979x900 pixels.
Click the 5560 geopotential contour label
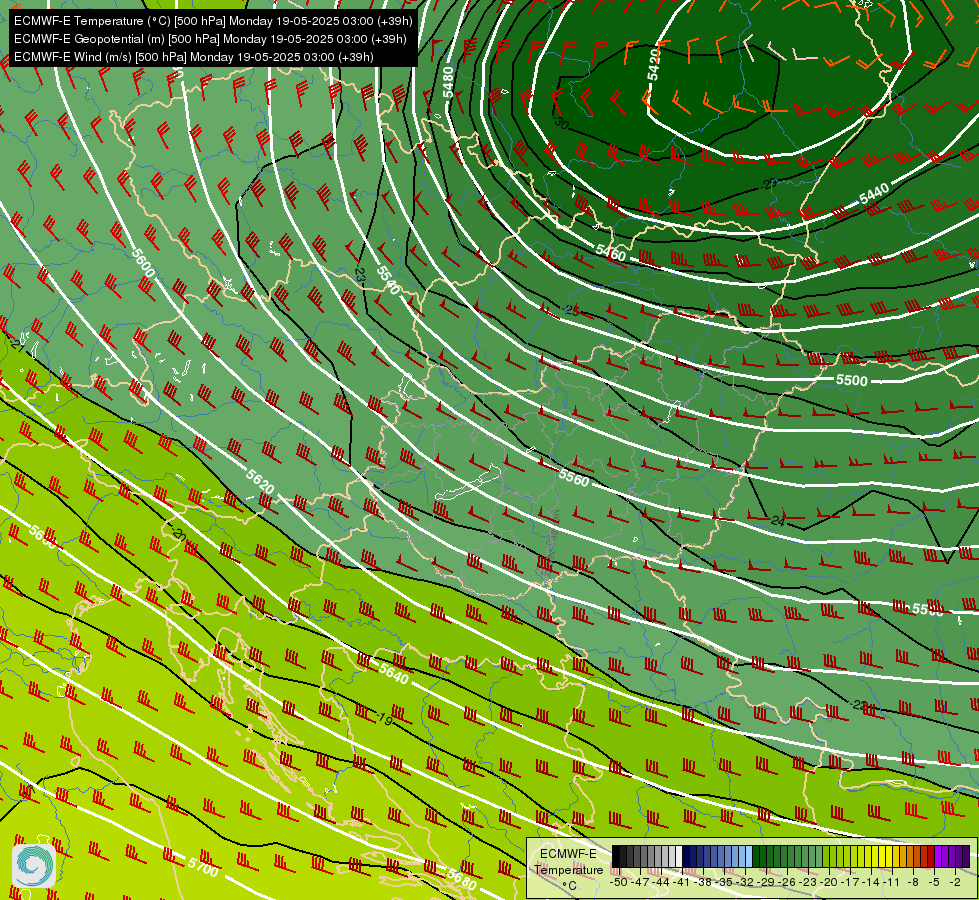(573, 478)
